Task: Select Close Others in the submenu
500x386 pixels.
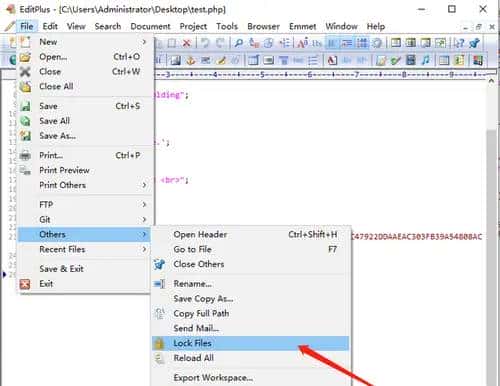Action: click(250, 264)
